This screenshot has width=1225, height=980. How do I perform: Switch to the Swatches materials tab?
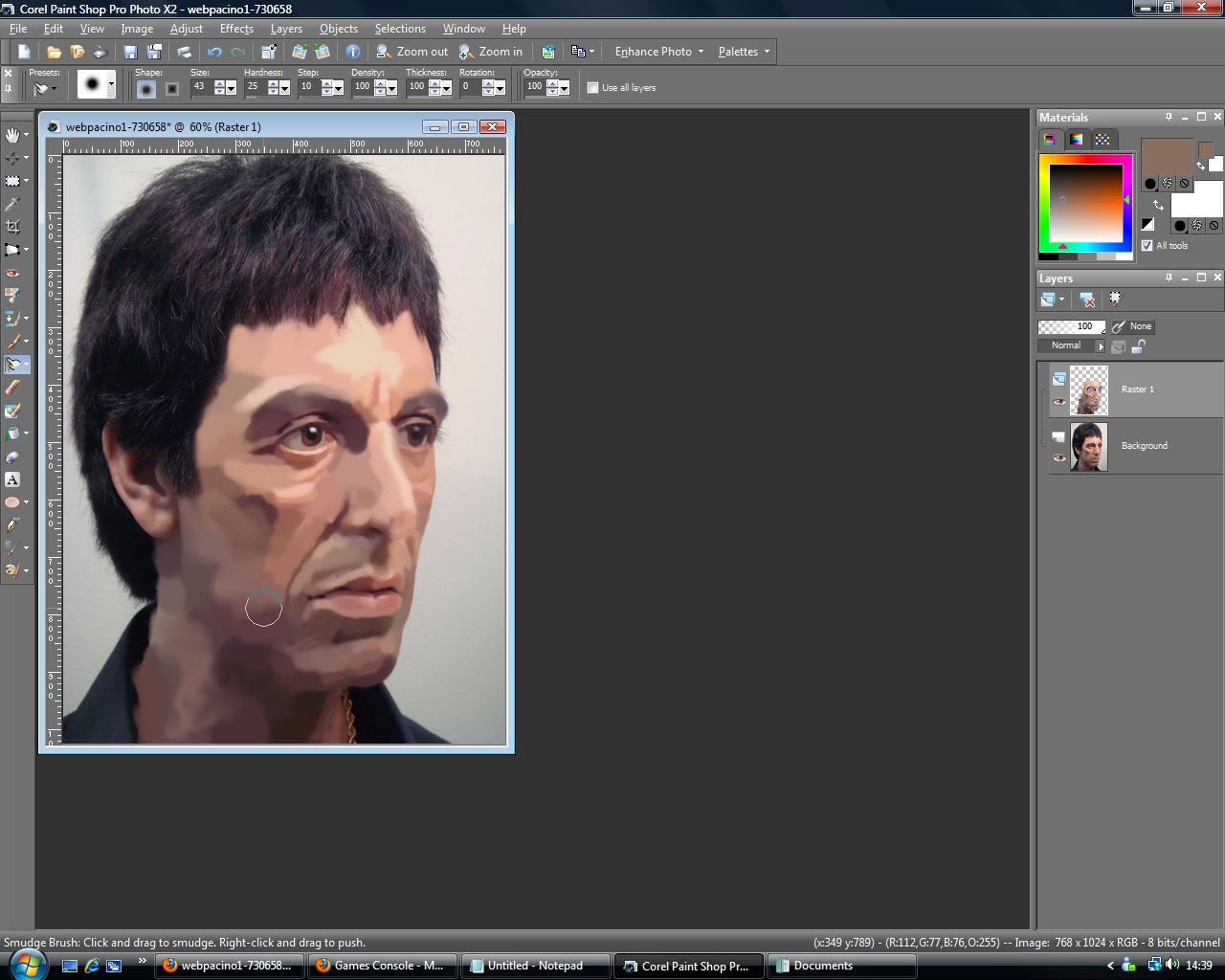1102,140
